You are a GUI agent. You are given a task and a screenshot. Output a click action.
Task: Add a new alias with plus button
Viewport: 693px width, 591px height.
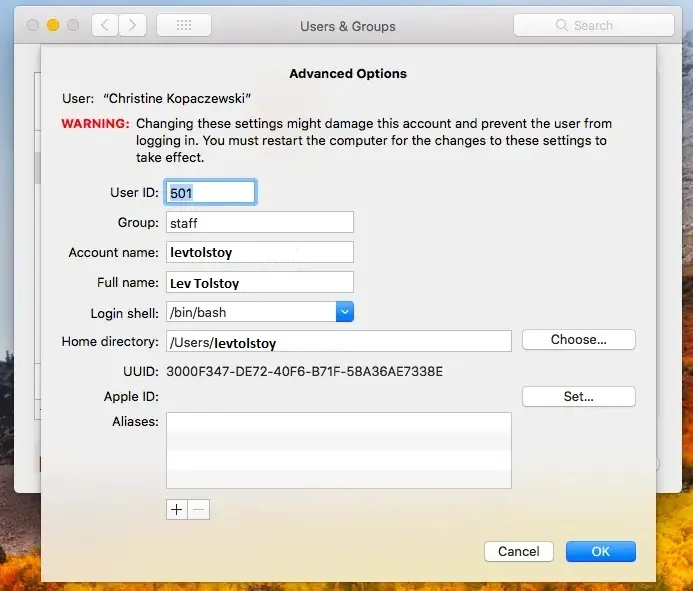click(177, 509)
